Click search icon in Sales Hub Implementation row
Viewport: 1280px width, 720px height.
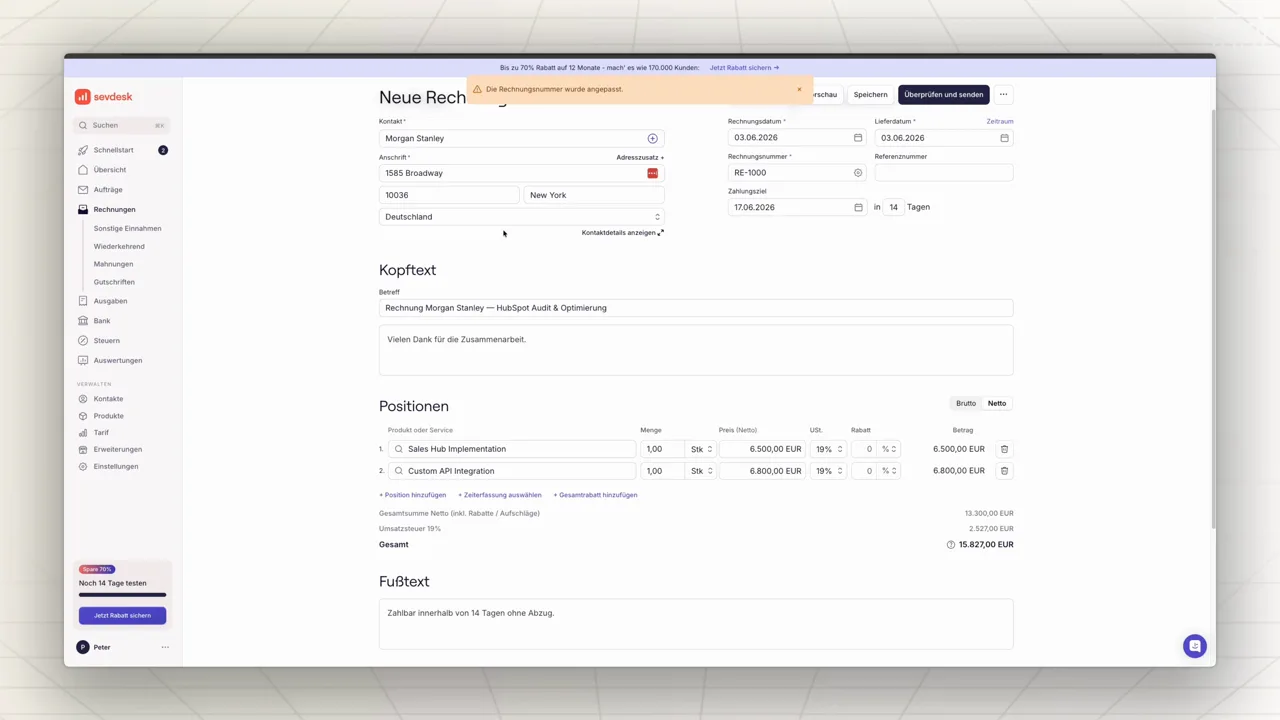pyautogui.click(x=398, y=449)
